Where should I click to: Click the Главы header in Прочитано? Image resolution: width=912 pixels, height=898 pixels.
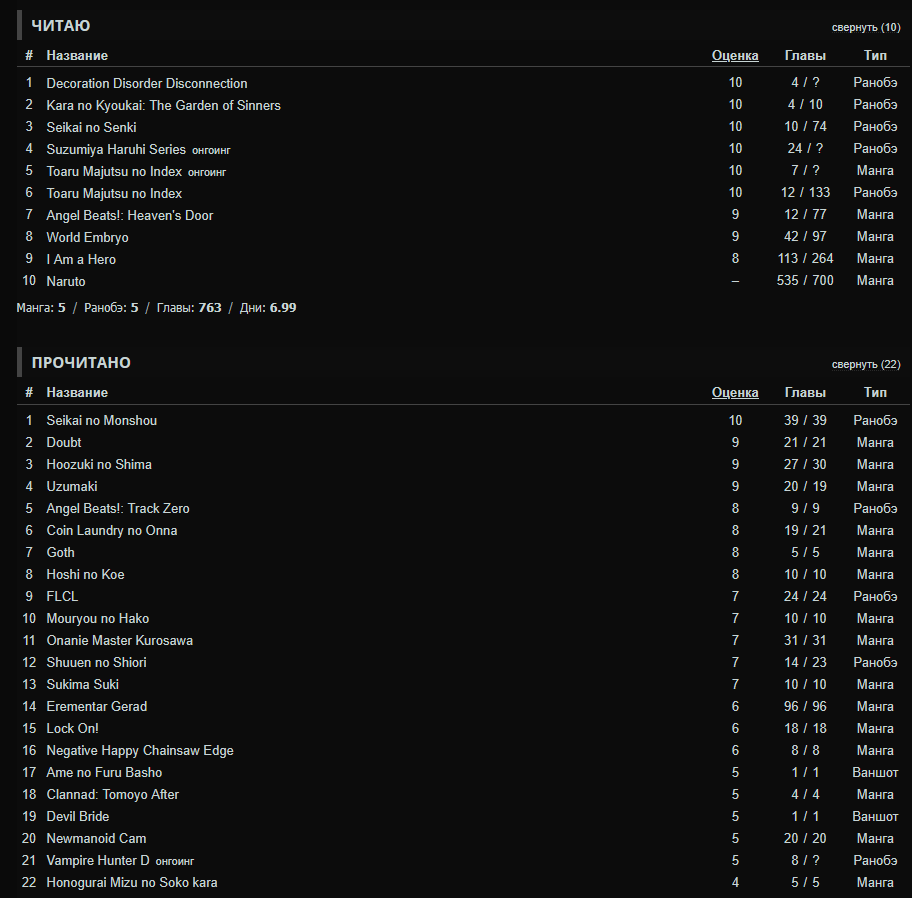click(805, 393)
